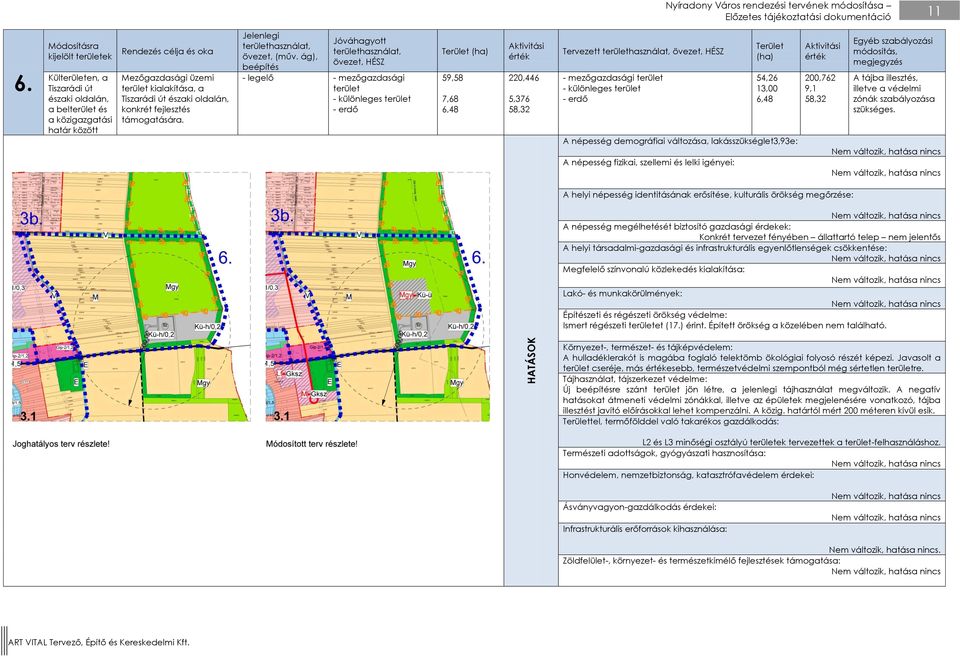Click the page number 11 box
The width and height of the screenshot is (960, 657).
click(x=929, y=11)
